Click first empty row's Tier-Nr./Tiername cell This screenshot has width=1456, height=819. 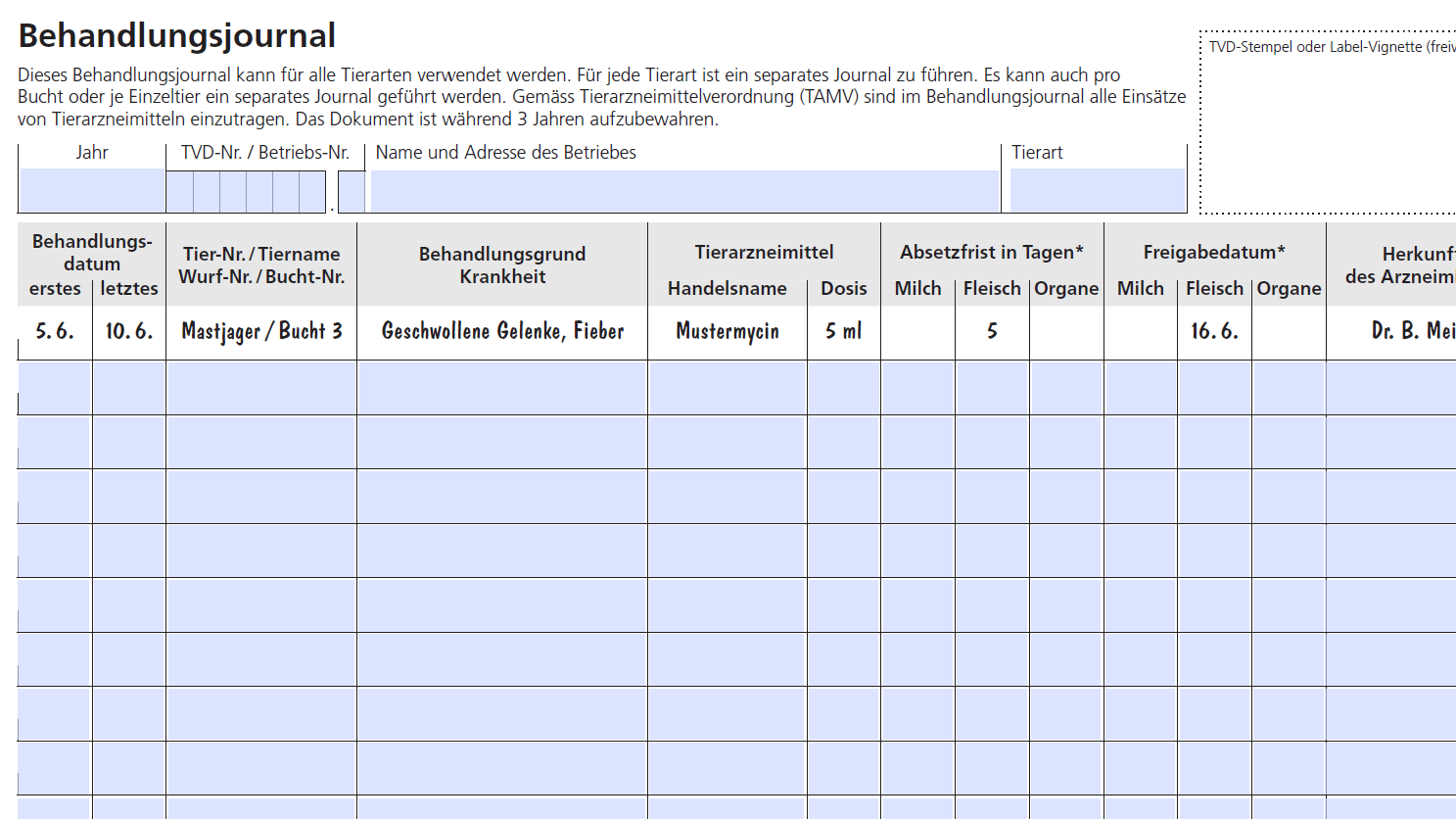click(261, 388)
